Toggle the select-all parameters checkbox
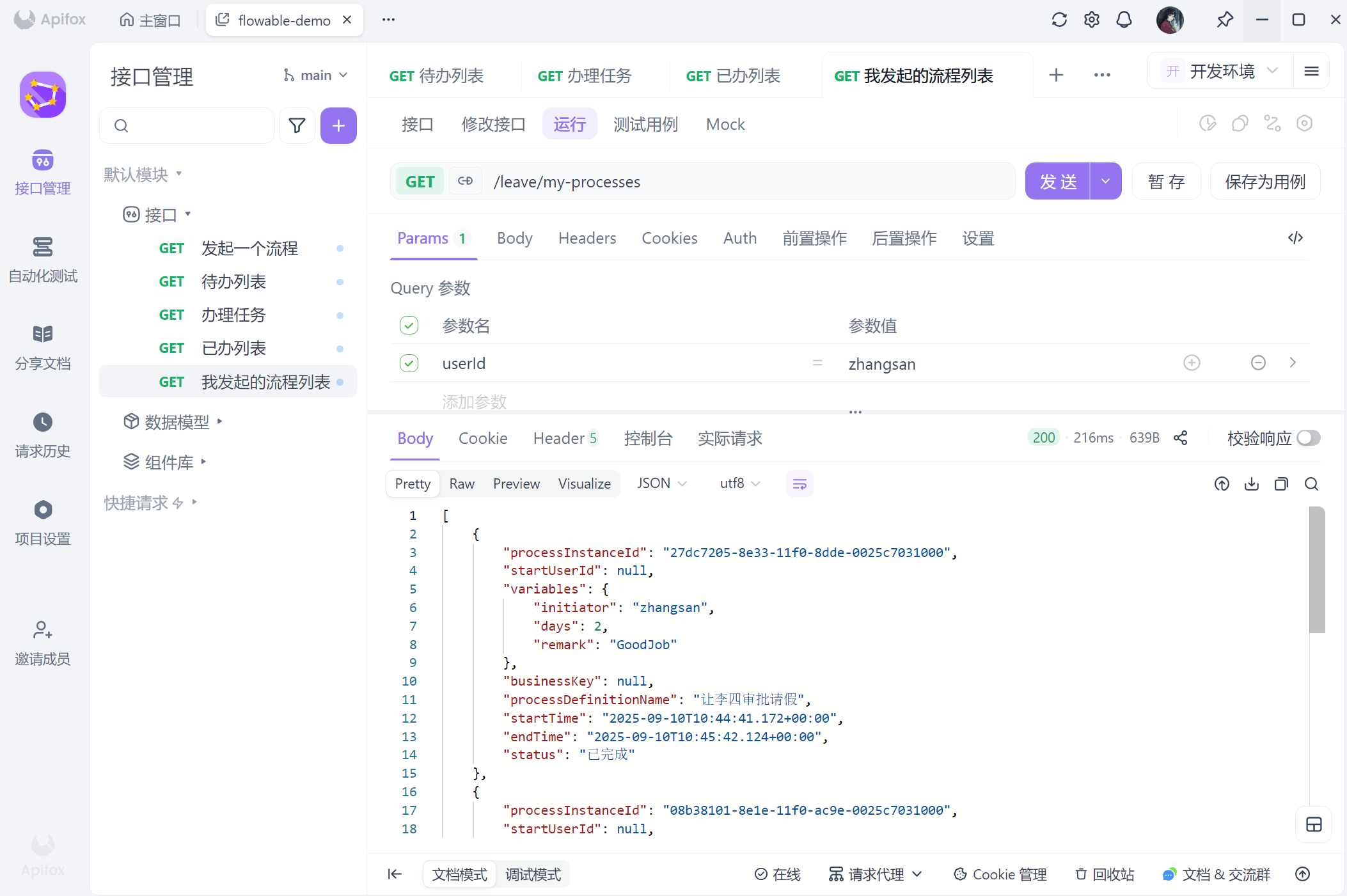This screenshot has width=1347, height=896. click(x=409, y=326)
